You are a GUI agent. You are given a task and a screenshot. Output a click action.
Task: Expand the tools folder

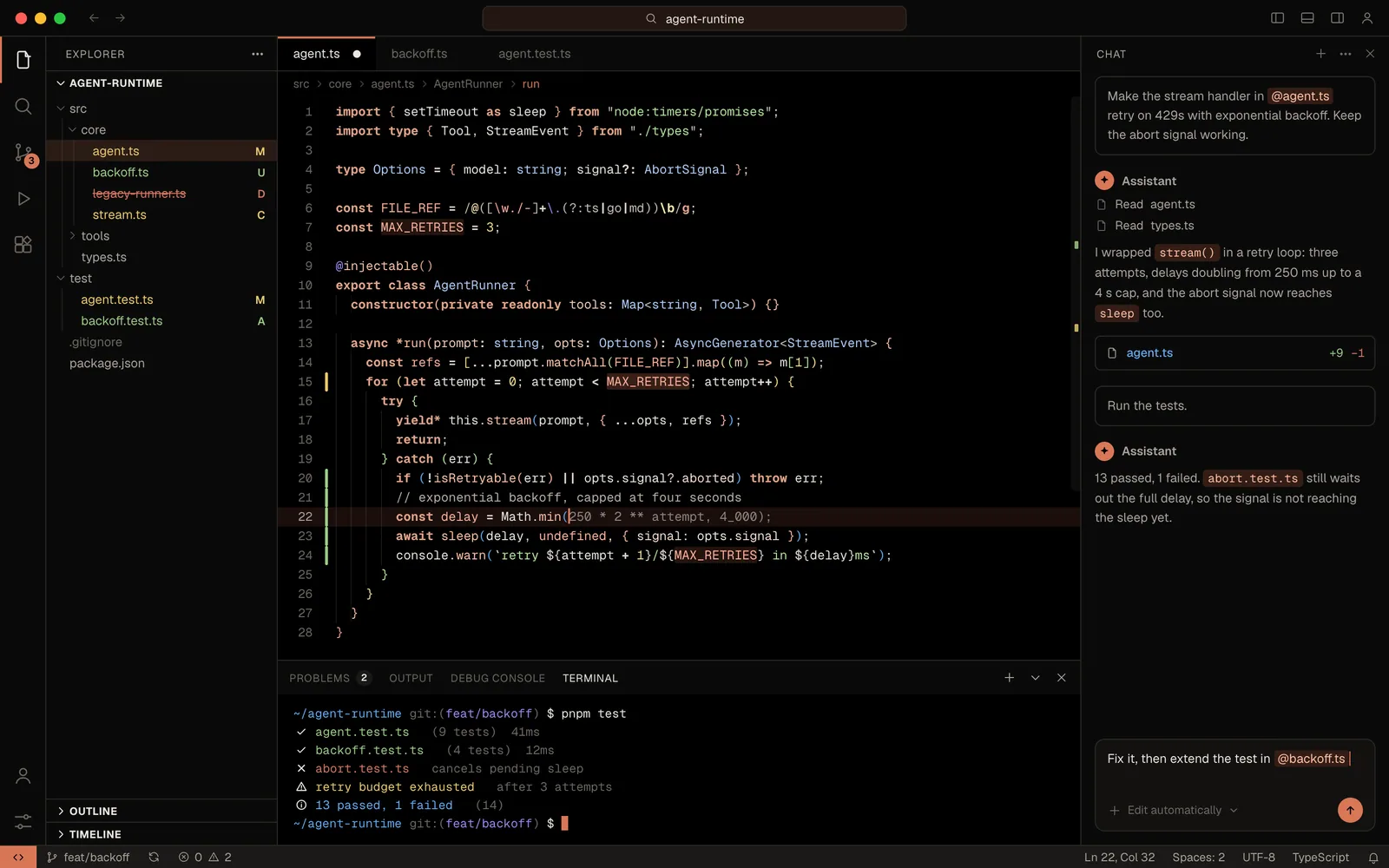pos(161,236)
